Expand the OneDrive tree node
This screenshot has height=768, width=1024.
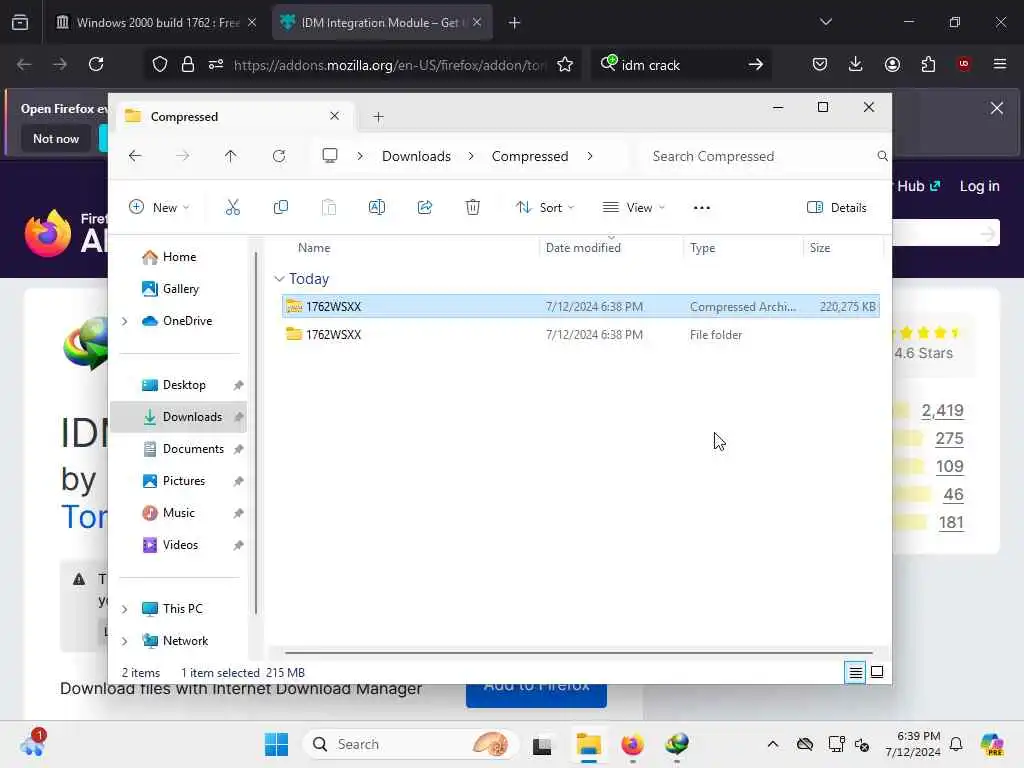tap(124, 321)
